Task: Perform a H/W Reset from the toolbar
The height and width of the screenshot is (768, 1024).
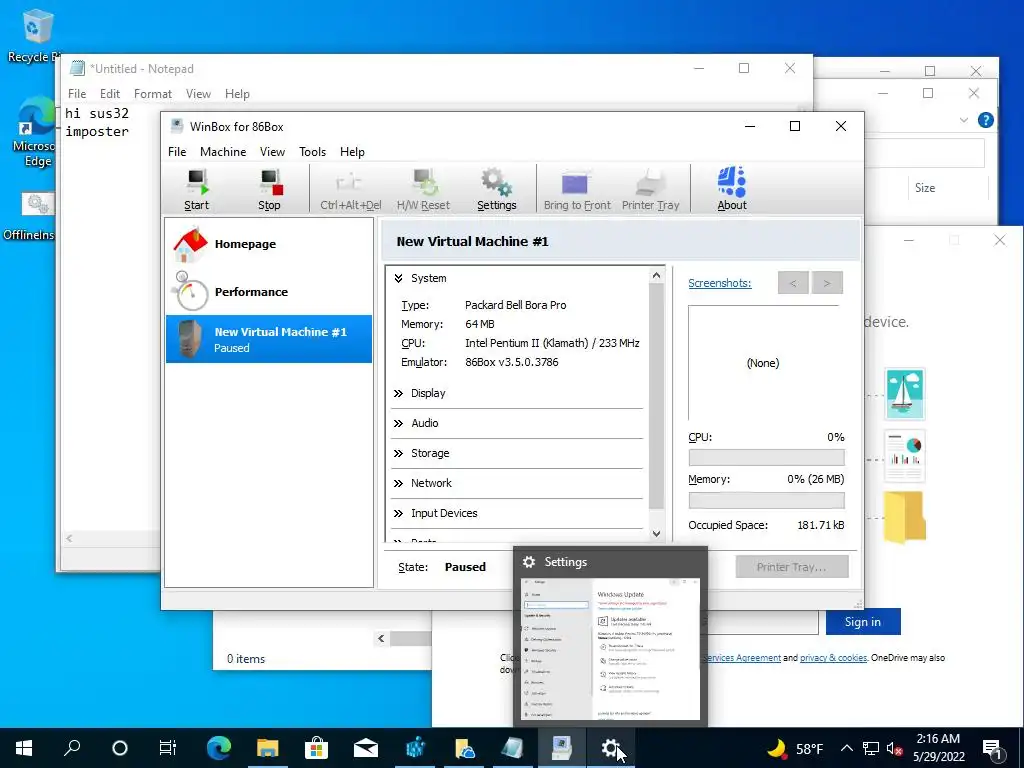Action: tap(423, 189)
